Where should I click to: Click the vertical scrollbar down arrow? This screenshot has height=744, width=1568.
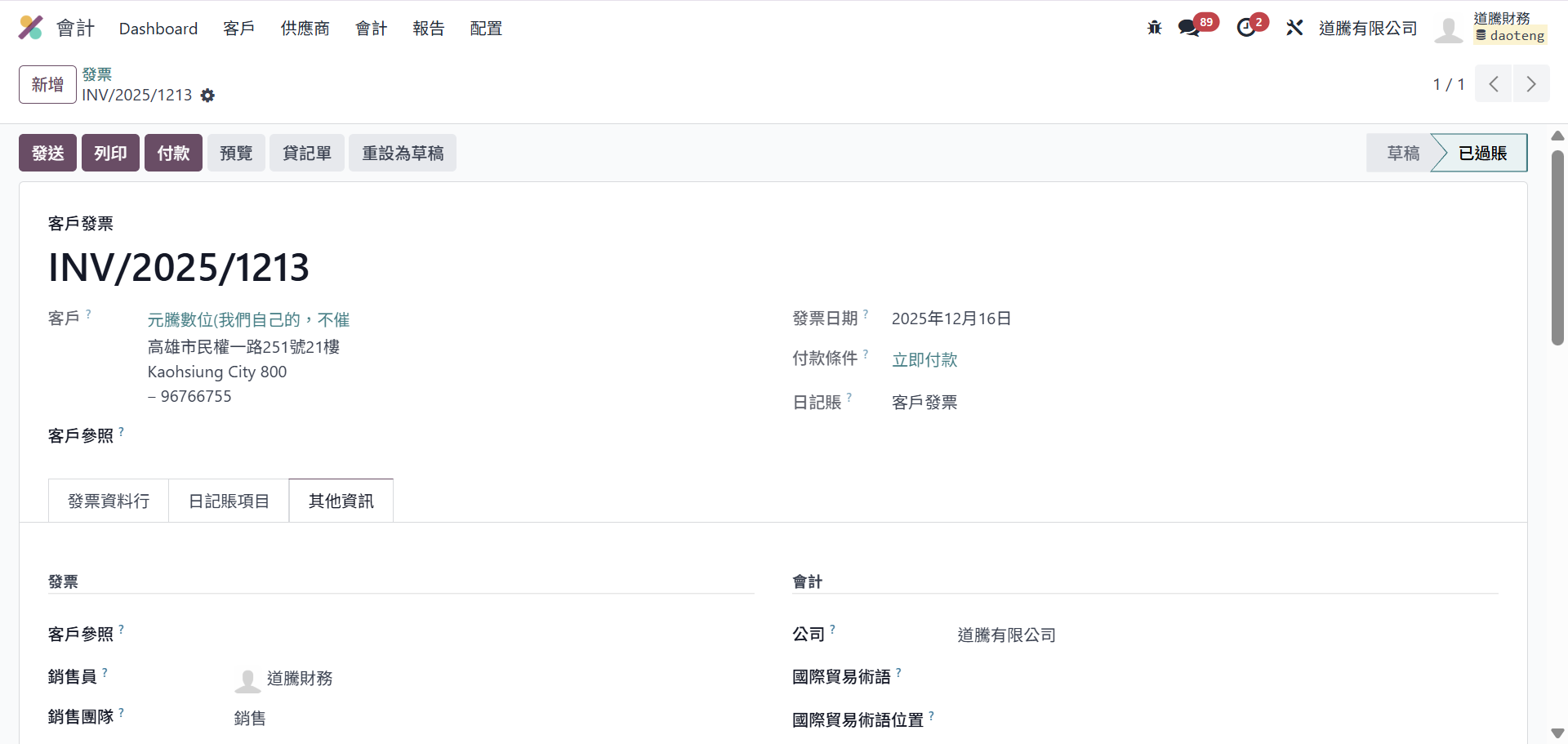click(x=1557, y=733)
